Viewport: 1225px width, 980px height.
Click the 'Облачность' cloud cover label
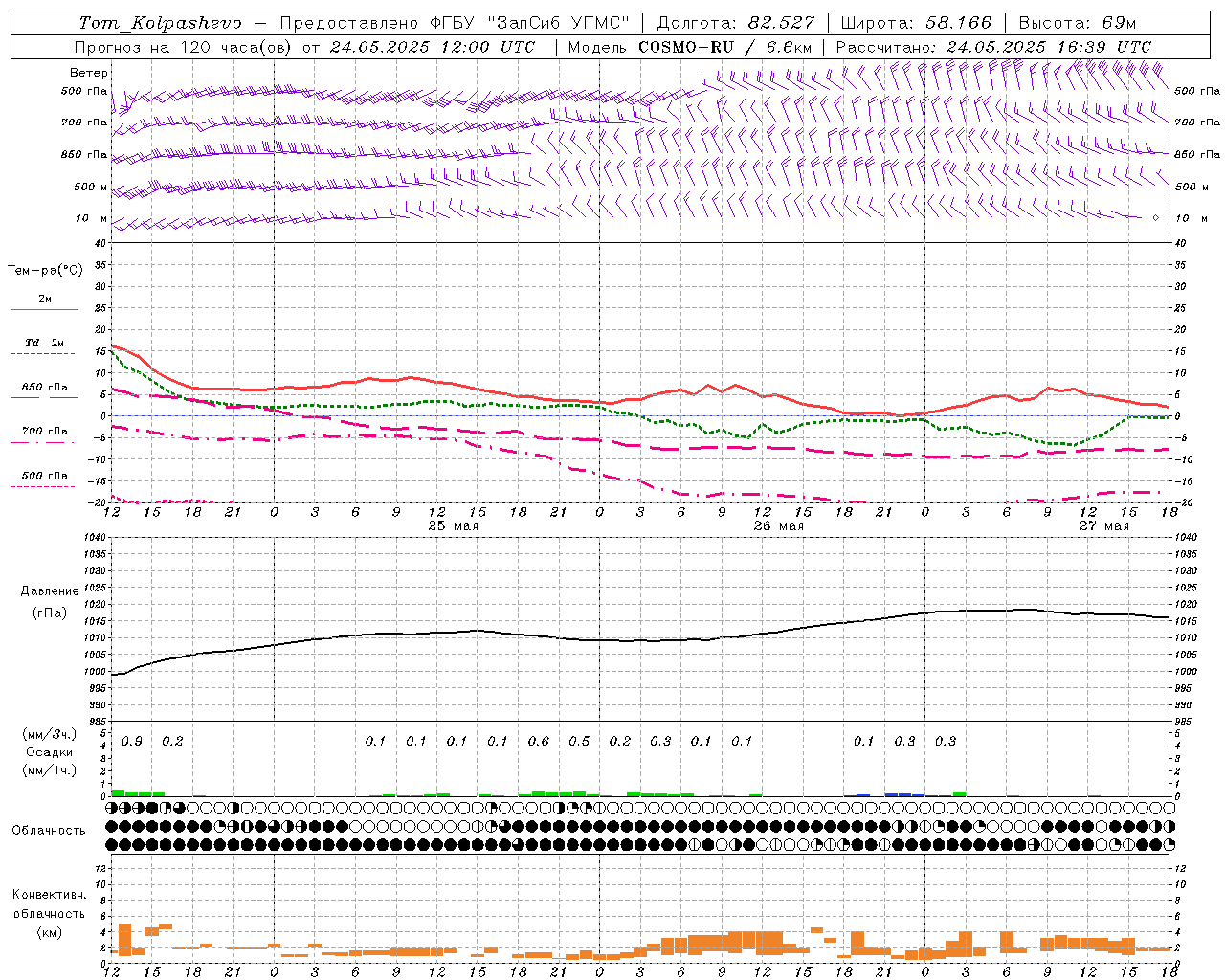(49, 831)
